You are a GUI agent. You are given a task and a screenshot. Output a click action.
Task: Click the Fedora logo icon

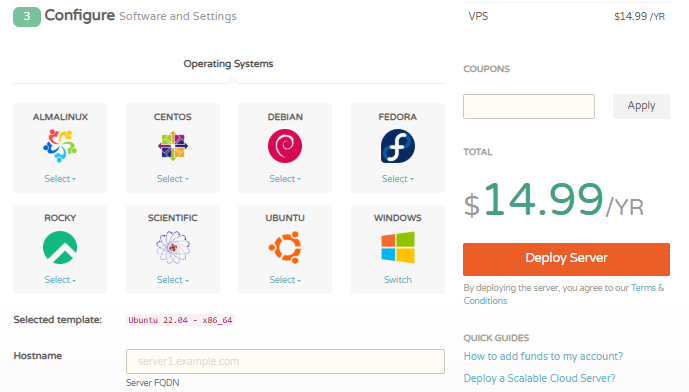[398, 146]
